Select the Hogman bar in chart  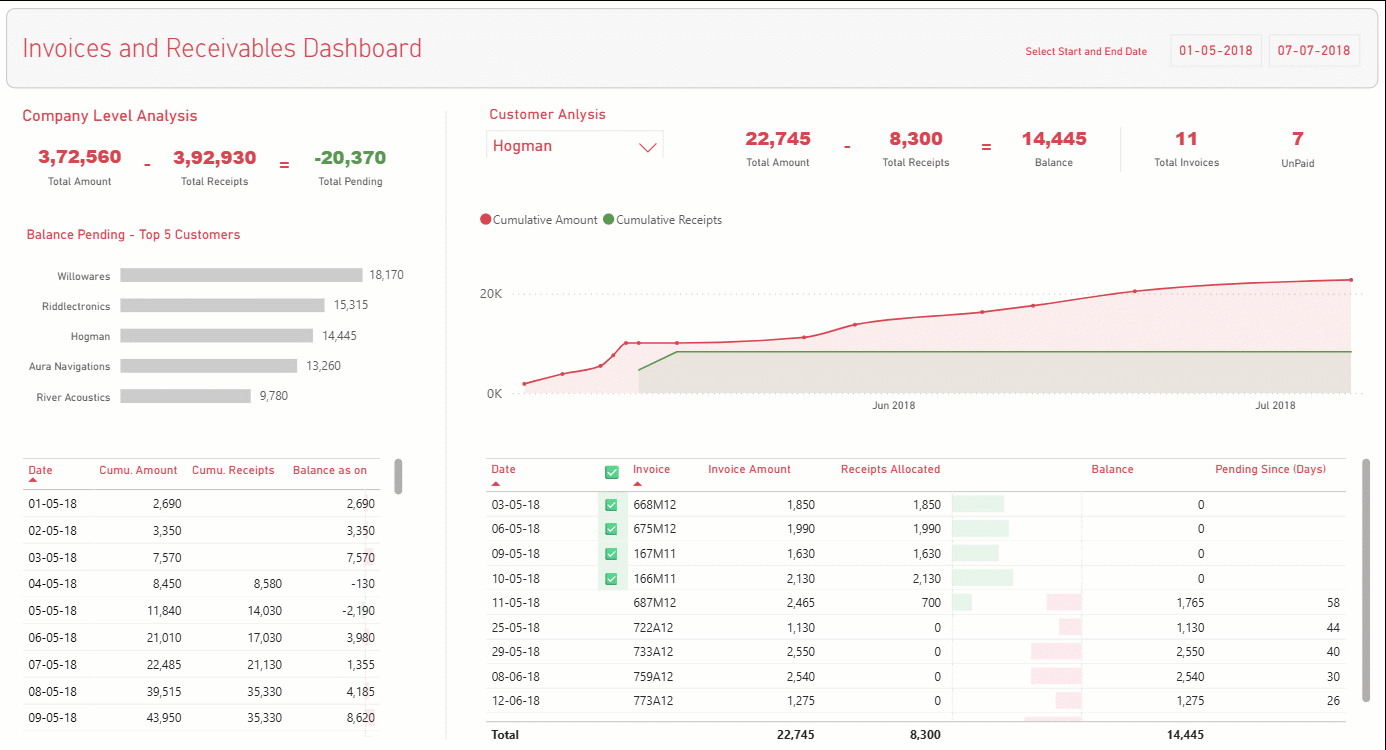[x=217, y=336]
